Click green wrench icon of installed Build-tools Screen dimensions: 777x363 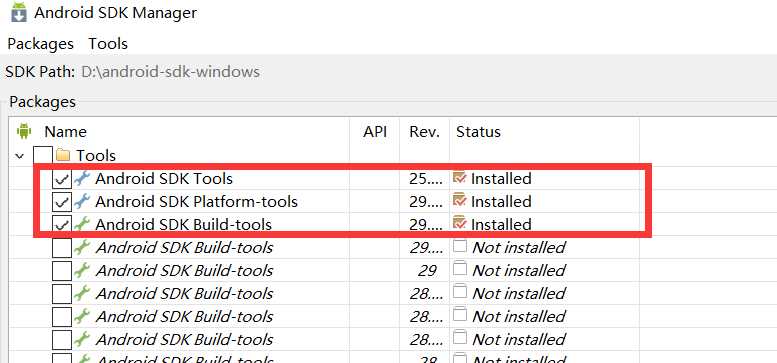[82, 224]
